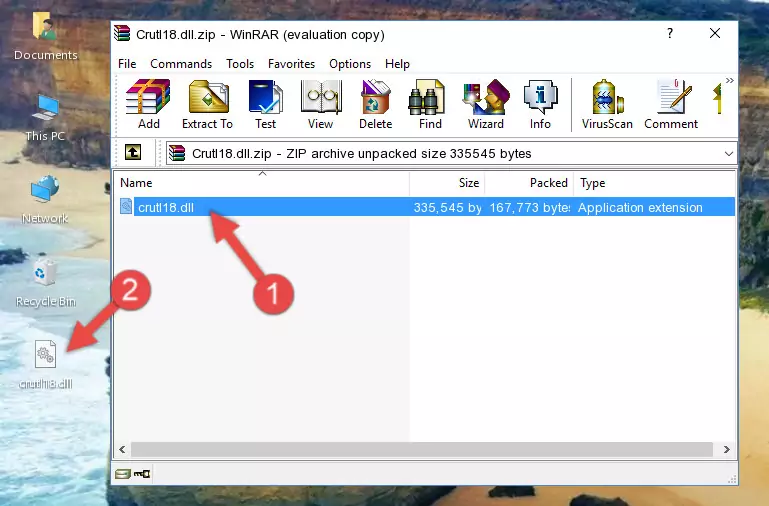Click the Delete toolbar icon

pyautogui.click(x=375, y=104)
